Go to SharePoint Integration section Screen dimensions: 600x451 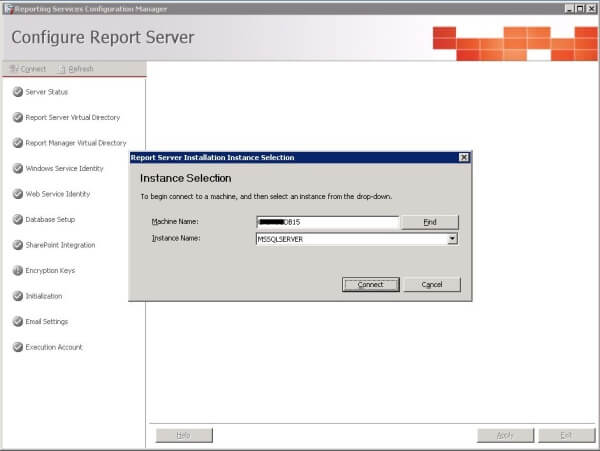point(60,245)
